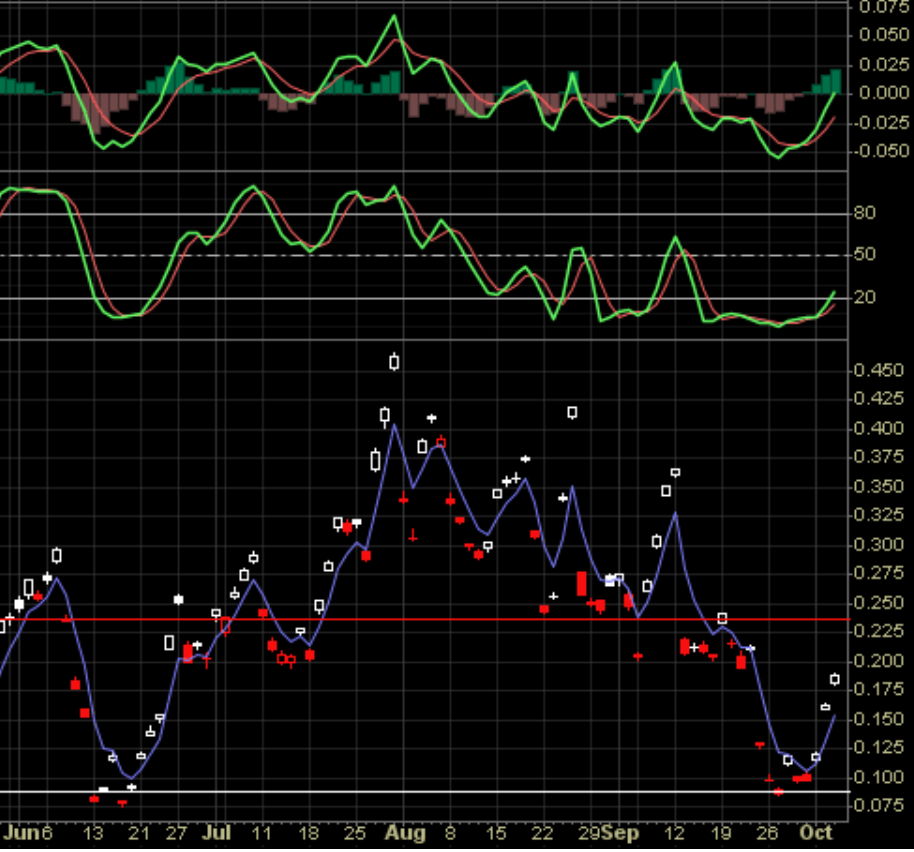Click the 80 overbought level label
This screenshot has height=852, width=914.
click(864, 213)
